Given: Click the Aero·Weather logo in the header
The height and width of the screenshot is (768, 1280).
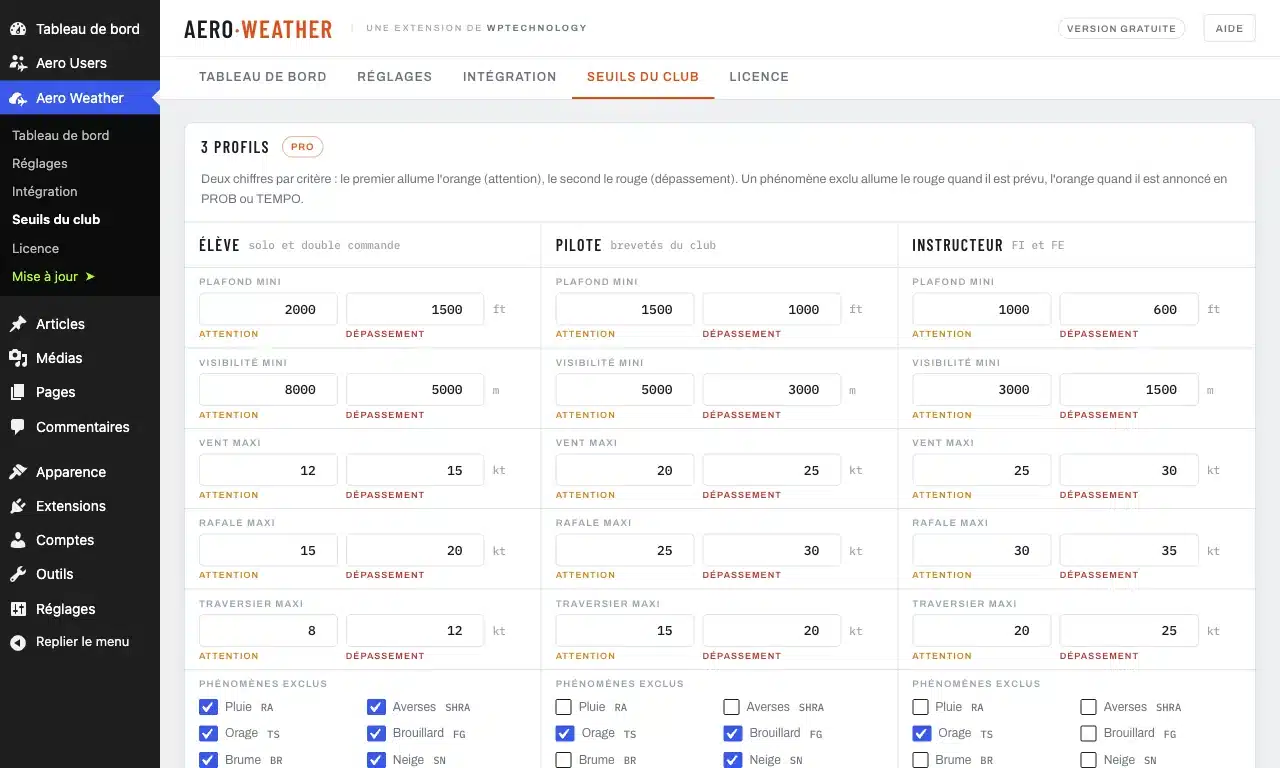Looking at the screenshot, I should point(258,29).
